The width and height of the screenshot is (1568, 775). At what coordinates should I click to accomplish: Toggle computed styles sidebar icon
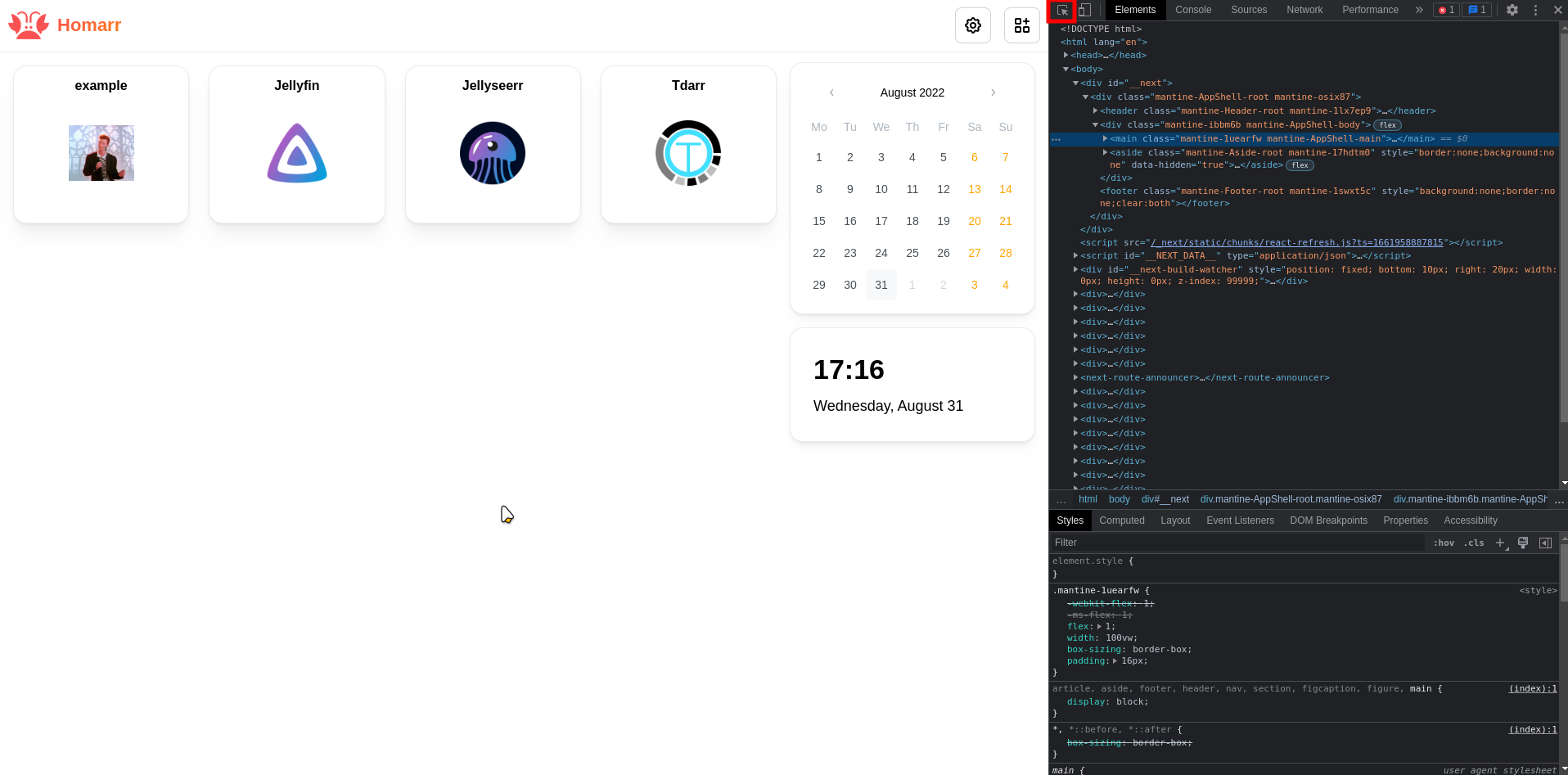1545,543
